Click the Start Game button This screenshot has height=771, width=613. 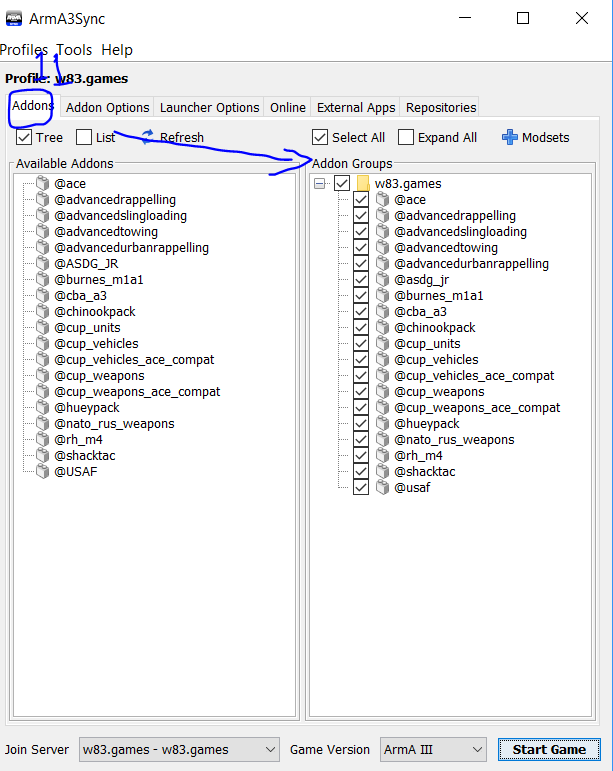tap(549, 749)
